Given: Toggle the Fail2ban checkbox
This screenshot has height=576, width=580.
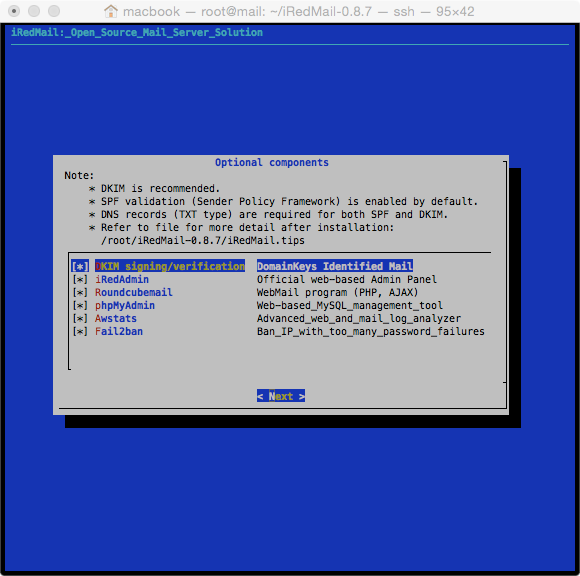Looking at the screenshot, I should 80,331.
